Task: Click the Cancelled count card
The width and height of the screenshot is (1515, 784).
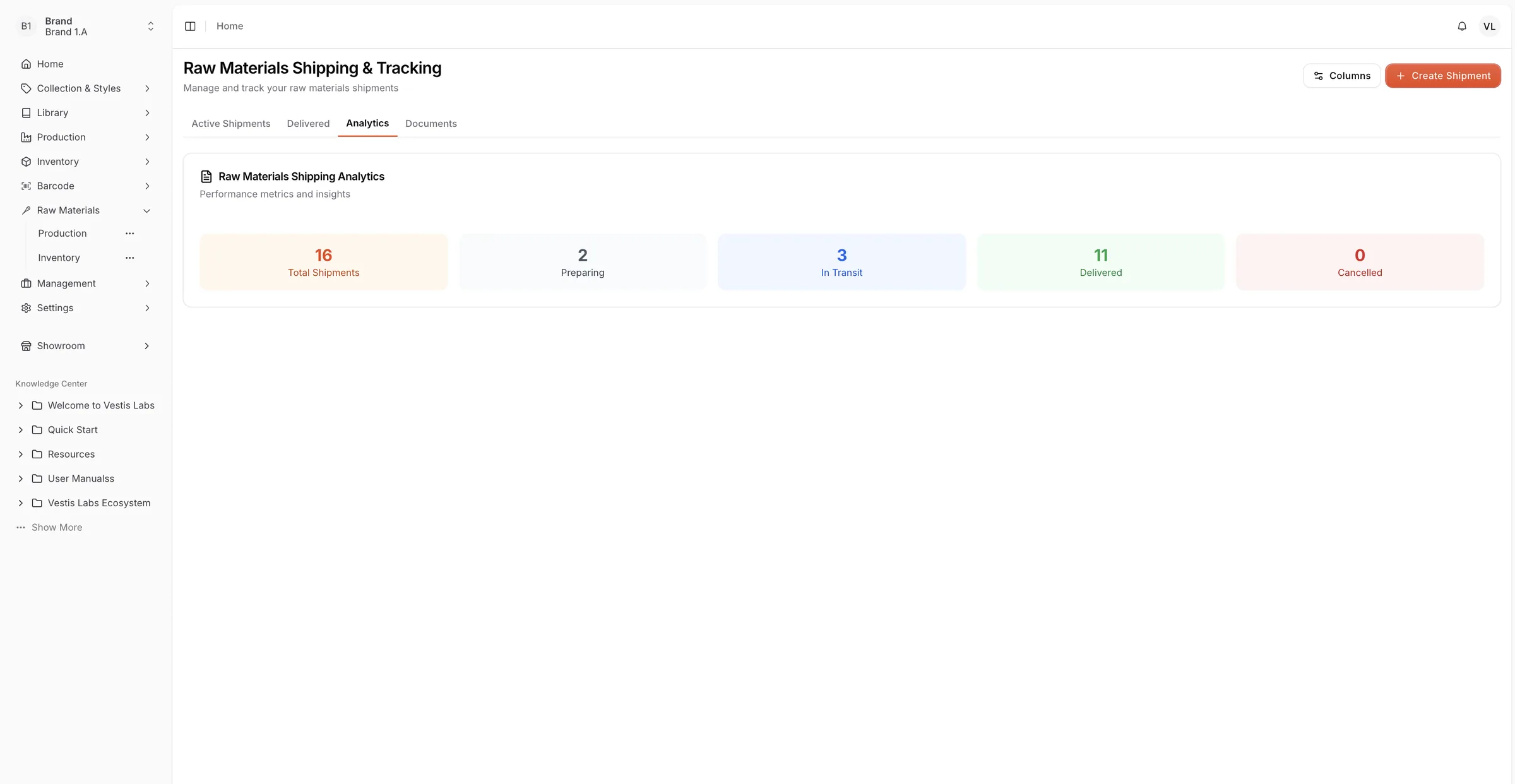Action: tap(1360, 262)
